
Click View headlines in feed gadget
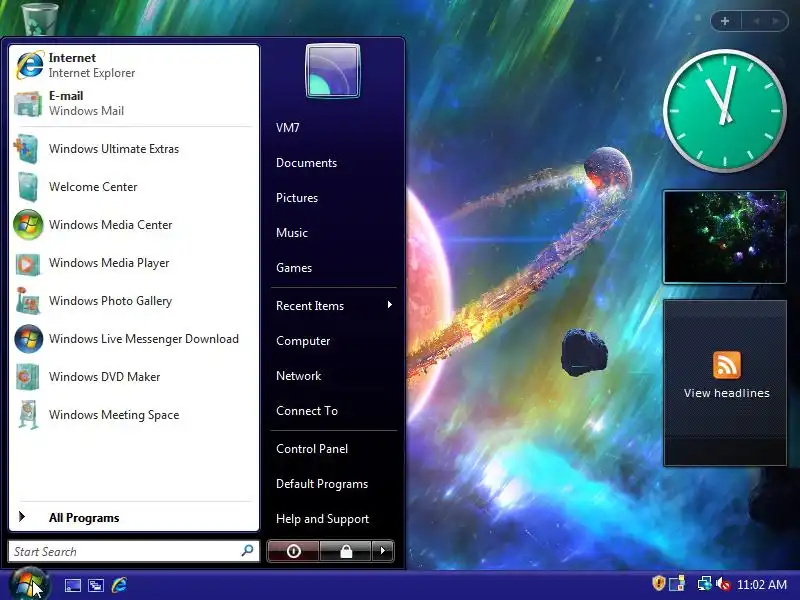[x=727, y=393]
